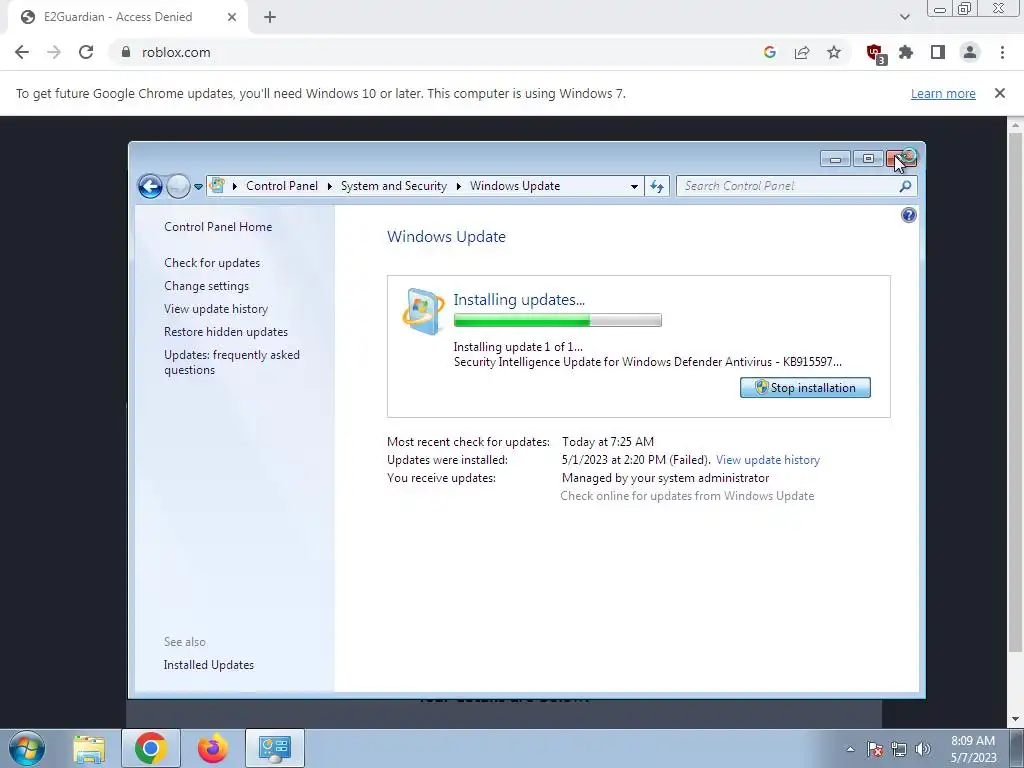This screenshot has height=768, width=1024.
Task: Click Check online for updates from Windows Update
Action: [x=687, y=496]
